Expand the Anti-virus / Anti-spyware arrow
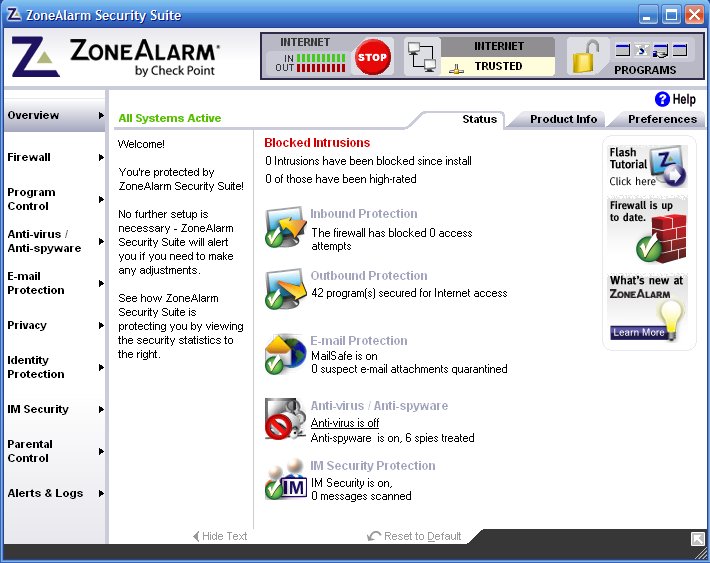This screenshot has height=563, width=710. coord(101,241)
